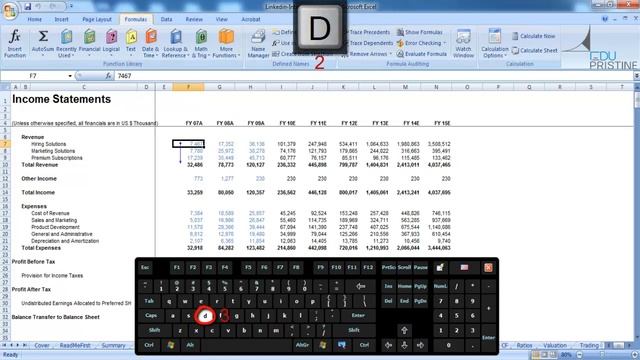Select the Profit Before Tax label
The height and width of the screenshot is (360, 640).
pyautogui.click(x=33, y=262)
